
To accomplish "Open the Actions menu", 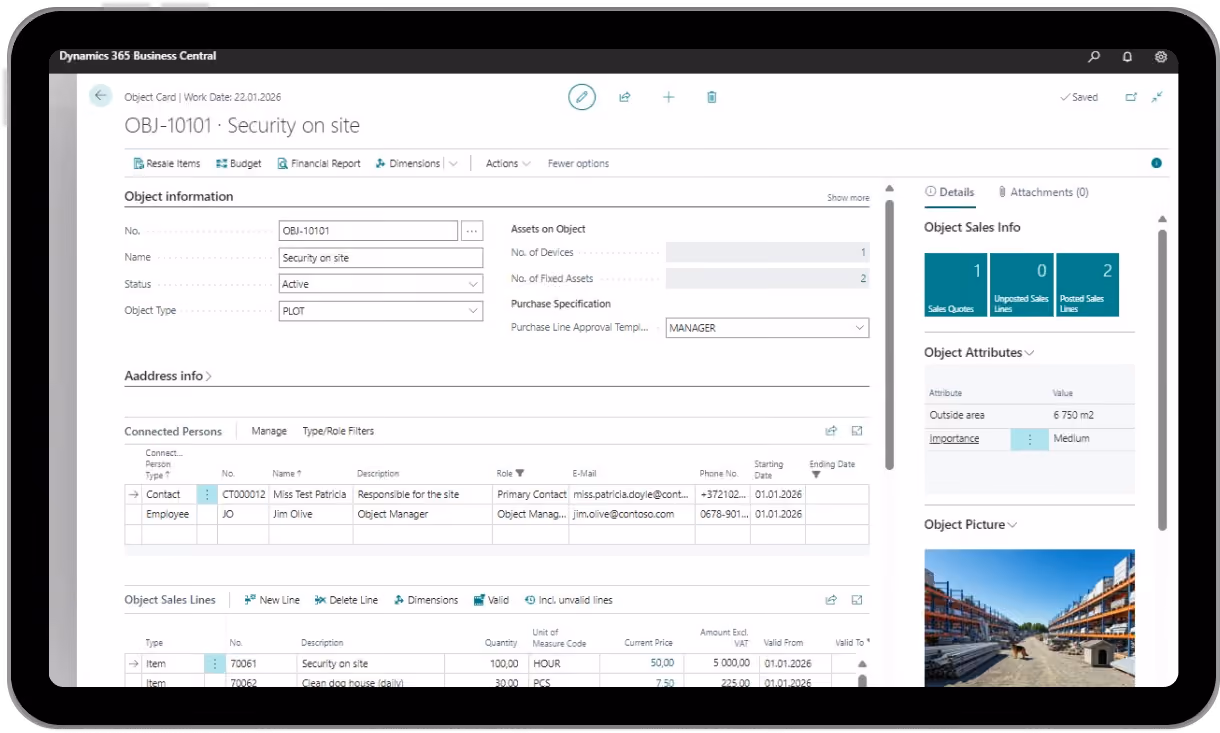I will click(508, 163).
